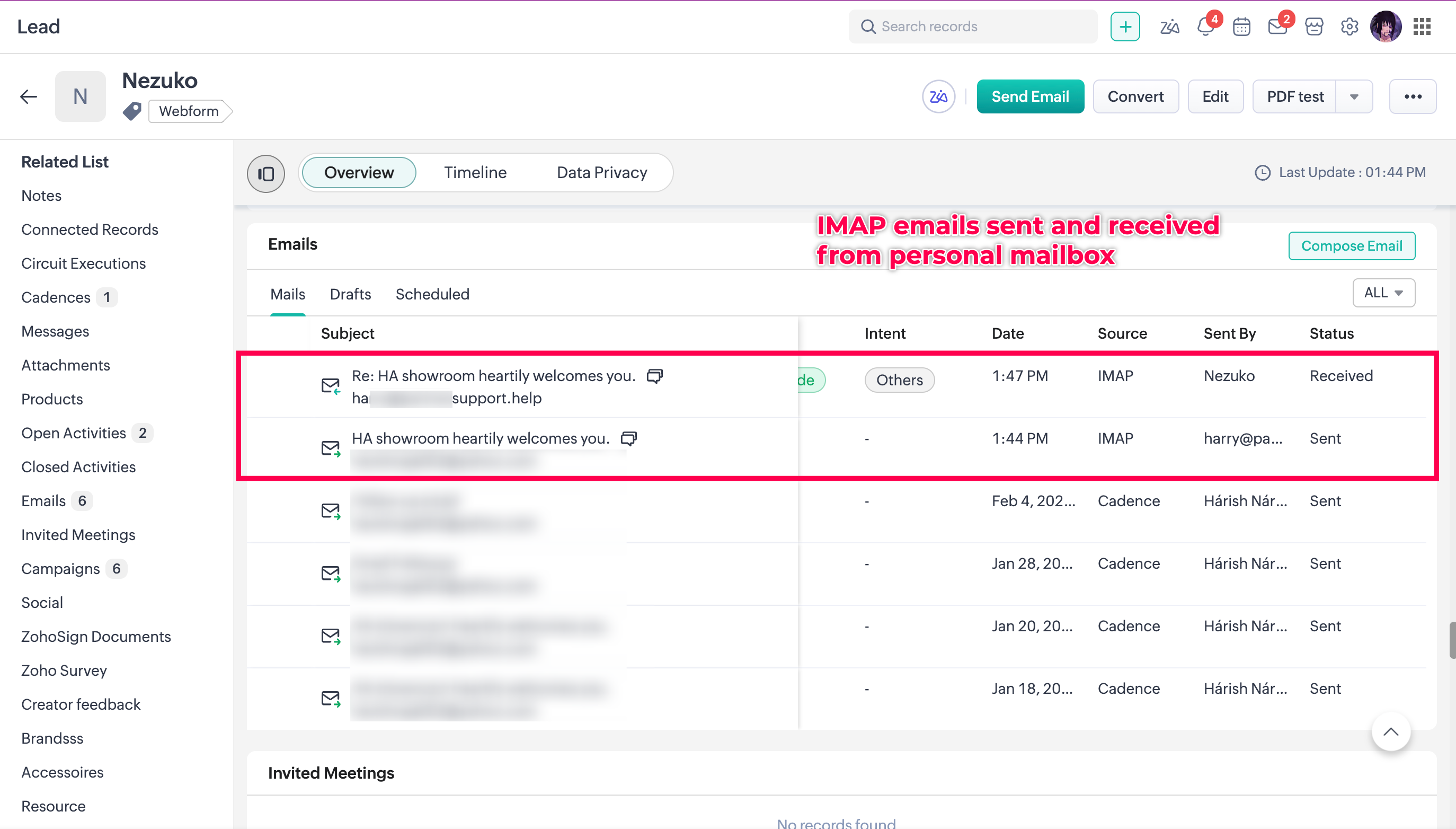The image size is (1456, 829).
Task: Click the back arrow beside Nezuko
Action: 29,97
